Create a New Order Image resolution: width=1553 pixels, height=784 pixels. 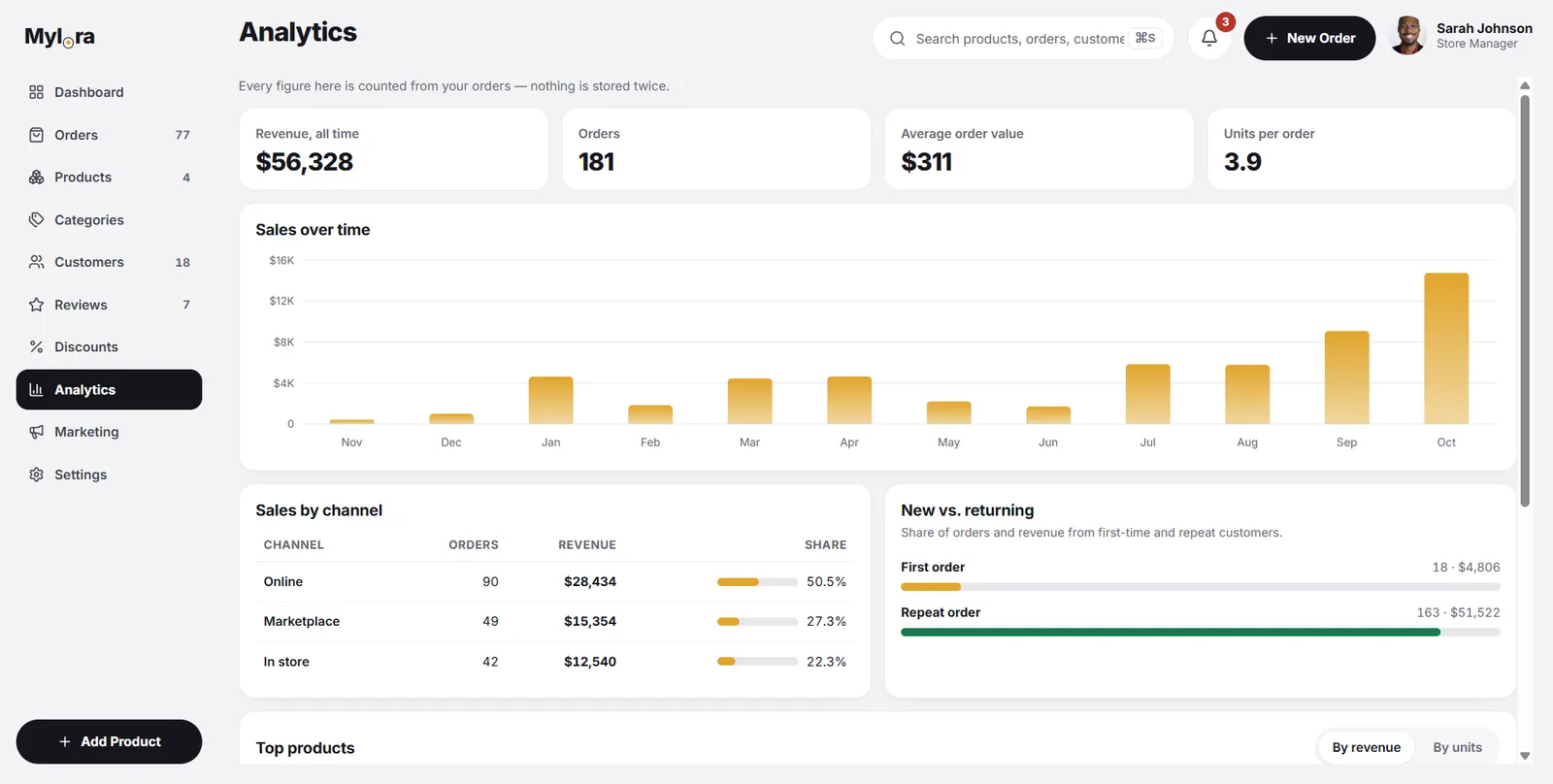coord(1309,38)
